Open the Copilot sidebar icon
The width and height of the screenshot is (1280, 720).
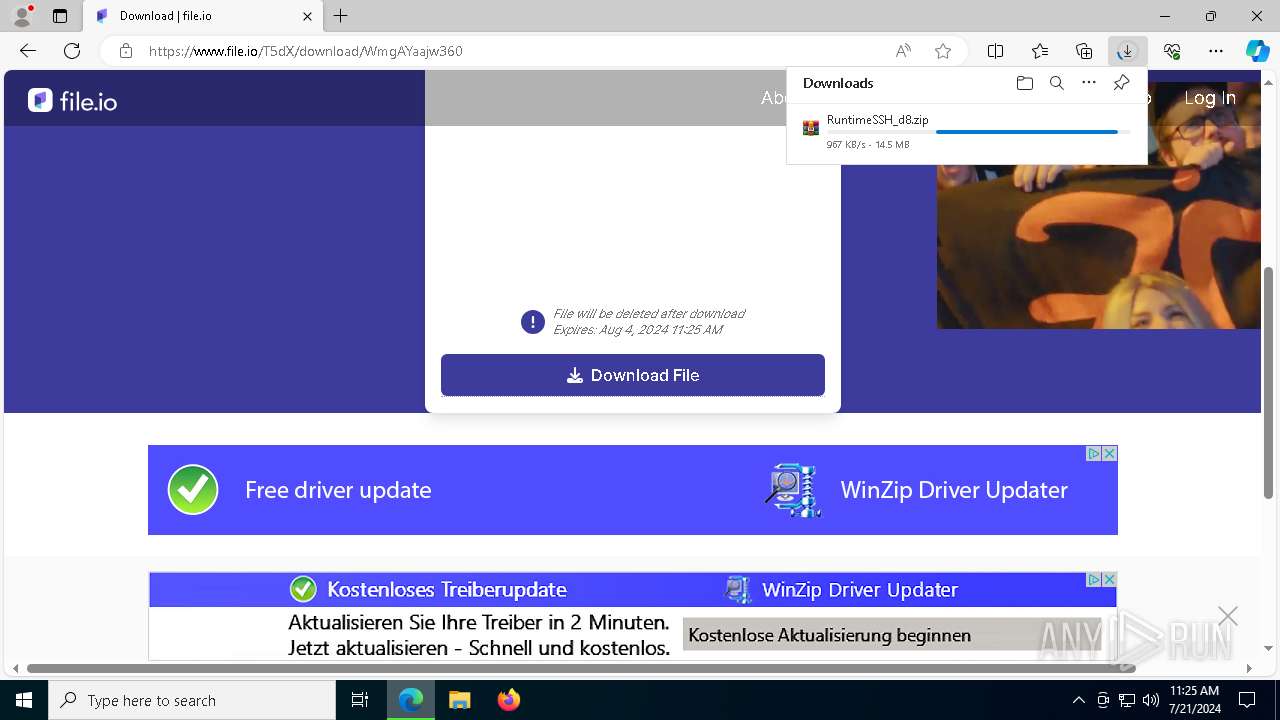(1257, 51)
